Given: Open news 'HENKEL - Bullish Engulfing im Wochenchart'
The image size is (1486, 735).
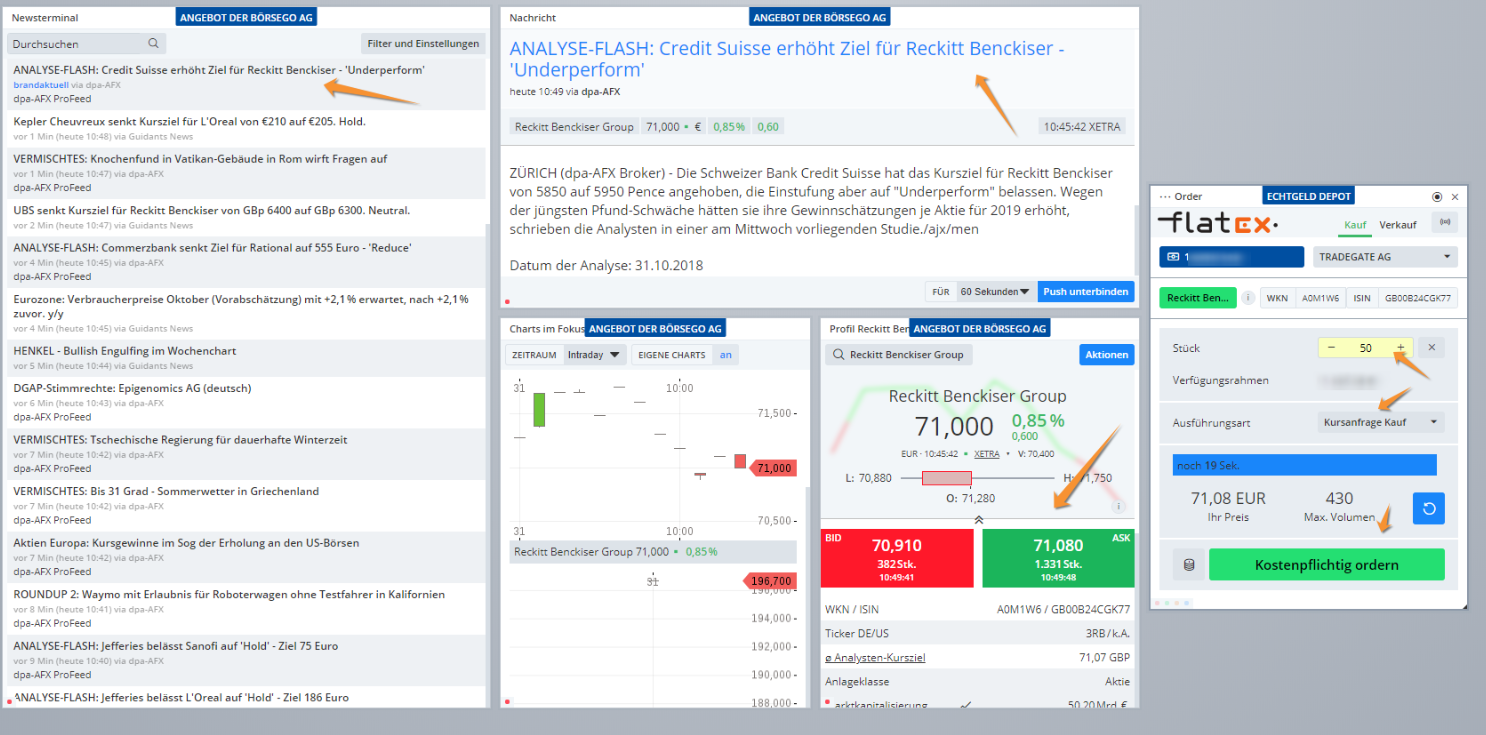Looking at the screenshot, I should tap(246, 358).
